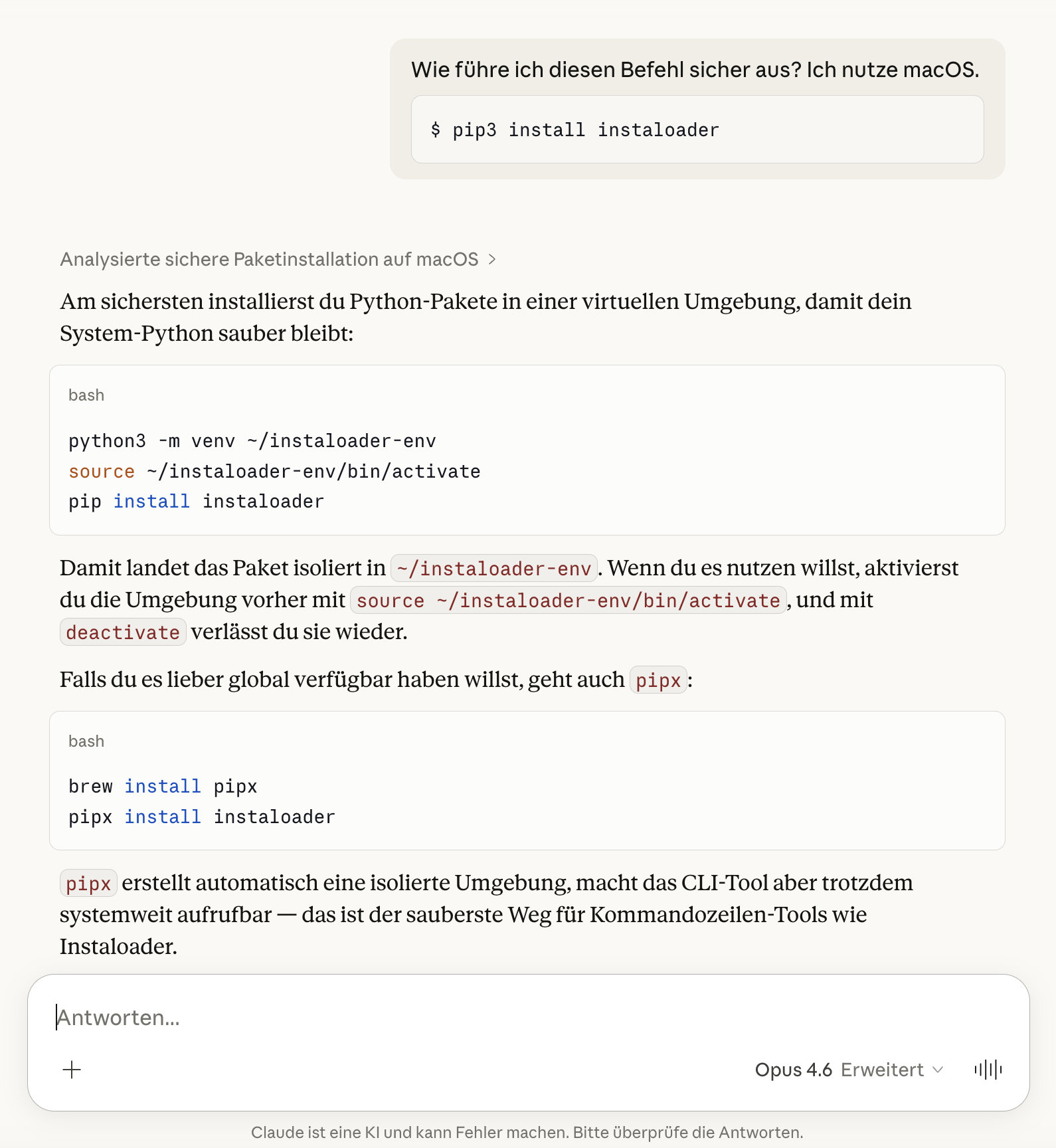This screenshot has width=1056, height=1148.
Task: Click the user's "pip3 install instaloader" code box
Action: 697,130
